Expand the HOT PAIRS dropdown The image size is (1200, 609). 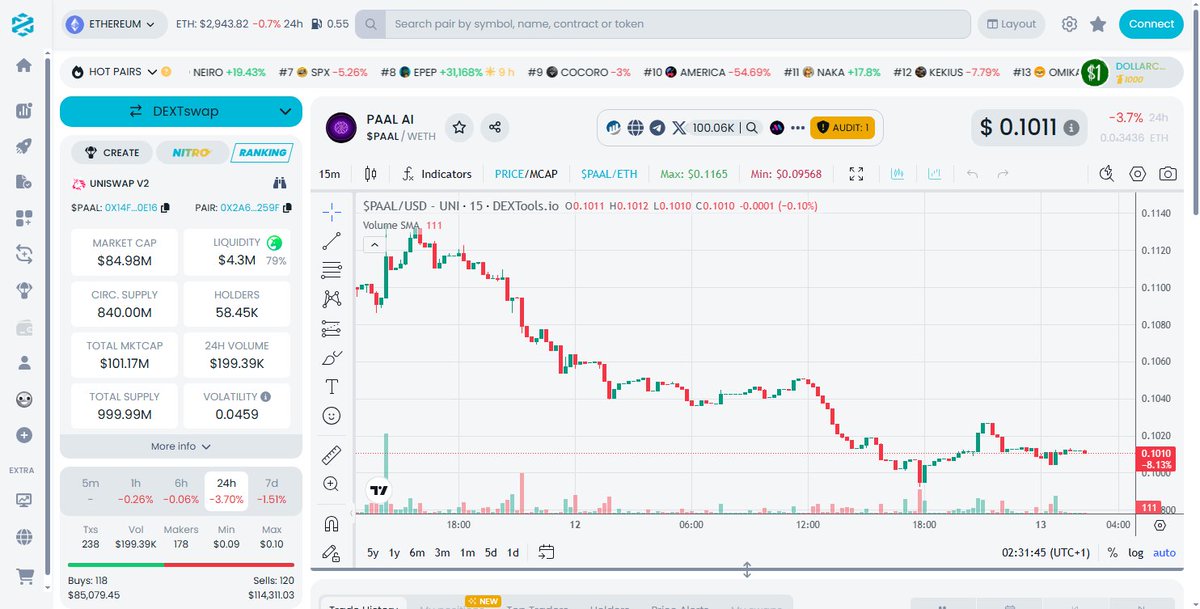click(152, 72)
